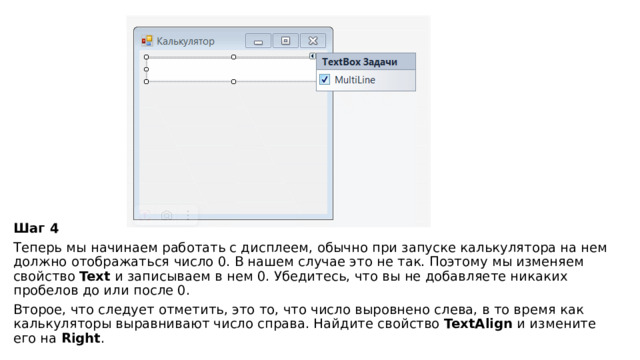Click the bold word Text in paragraph
The image size is (640, 360).
95,276
